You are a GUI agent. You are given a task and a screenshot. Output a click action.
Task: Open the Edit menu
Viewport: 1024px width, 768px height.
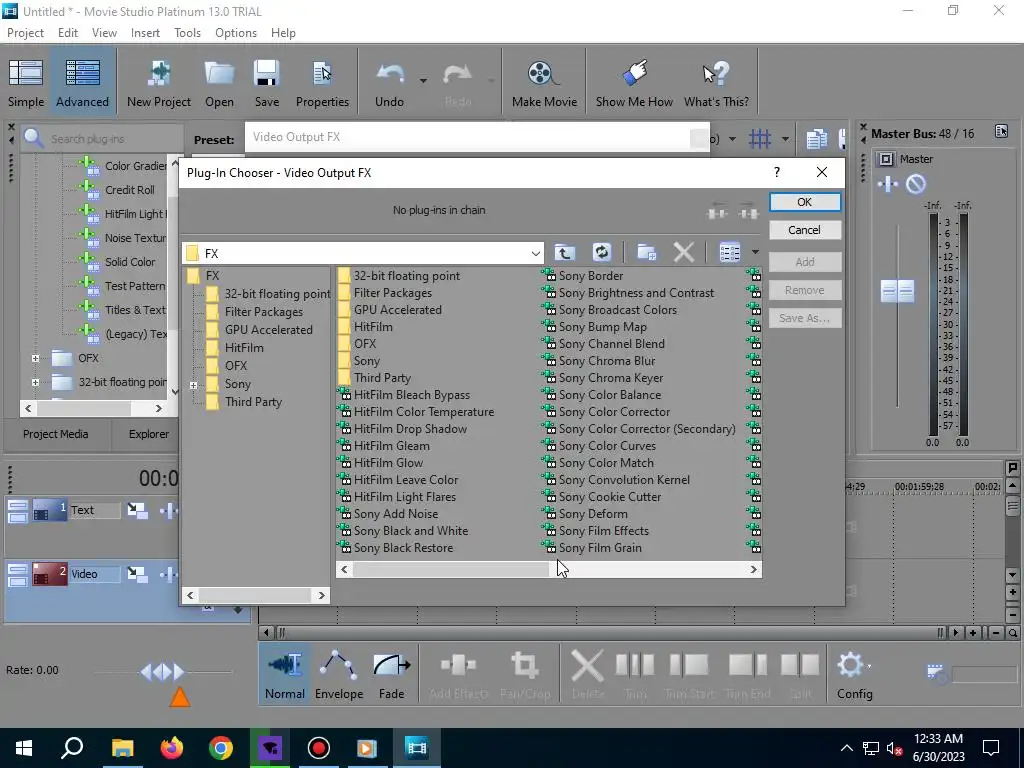[68, 33]
